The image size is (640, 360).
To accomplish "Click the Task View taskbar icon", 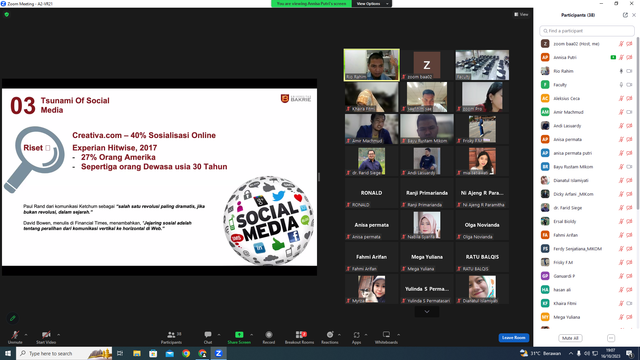I will tap(120, 353).
